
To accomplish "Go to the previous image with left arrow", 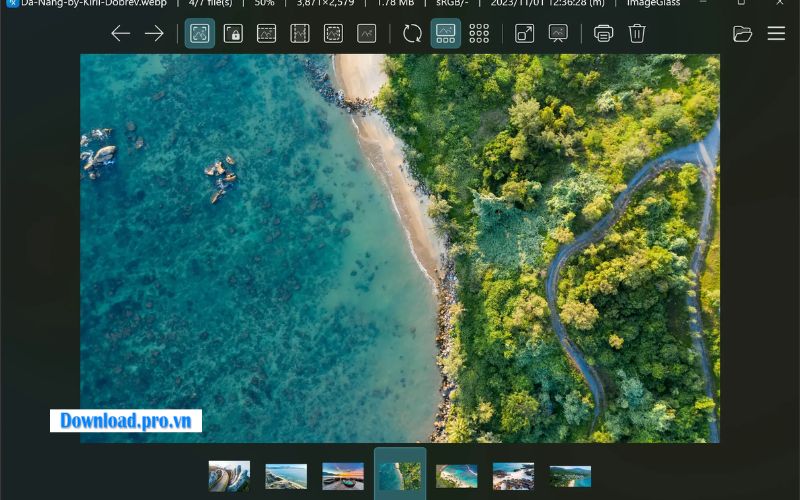I will [x=121, y=34].
